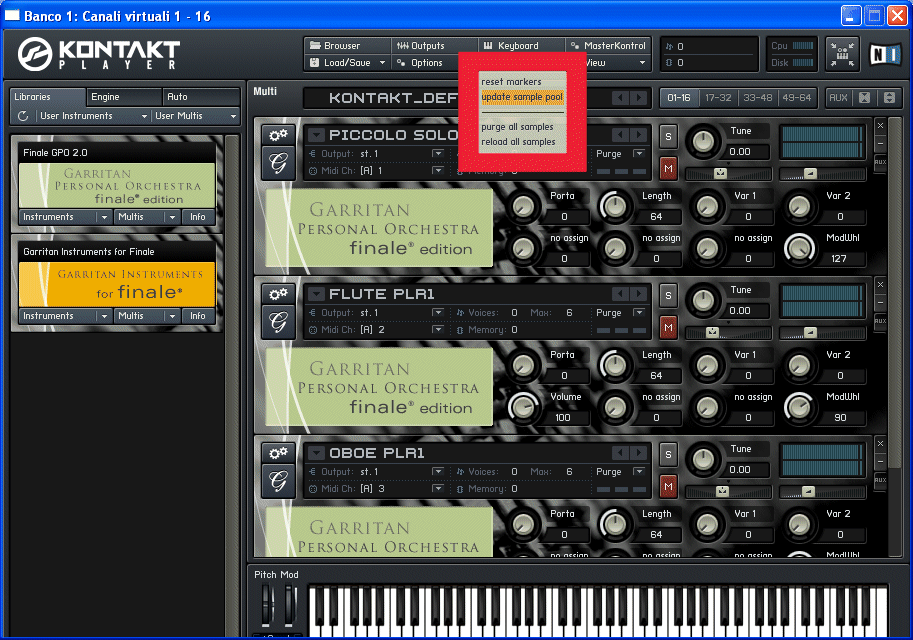The height and width of the screenshot is (640, 913).
Task: Choose 'purge all samples' from menu
Action: pos(517,127)
